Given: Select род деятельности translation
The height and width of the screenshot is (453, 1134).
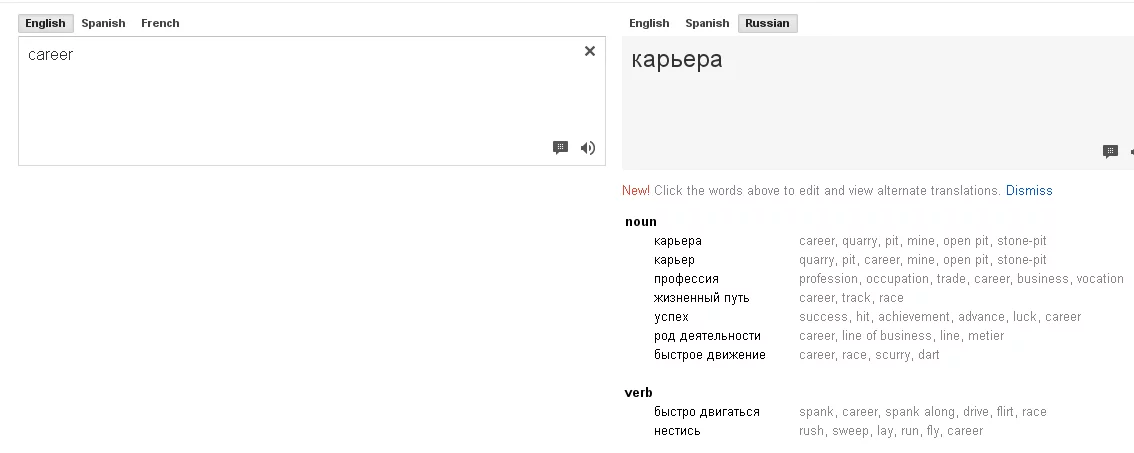Looking at the screenshot, I should tap(707, 336).
